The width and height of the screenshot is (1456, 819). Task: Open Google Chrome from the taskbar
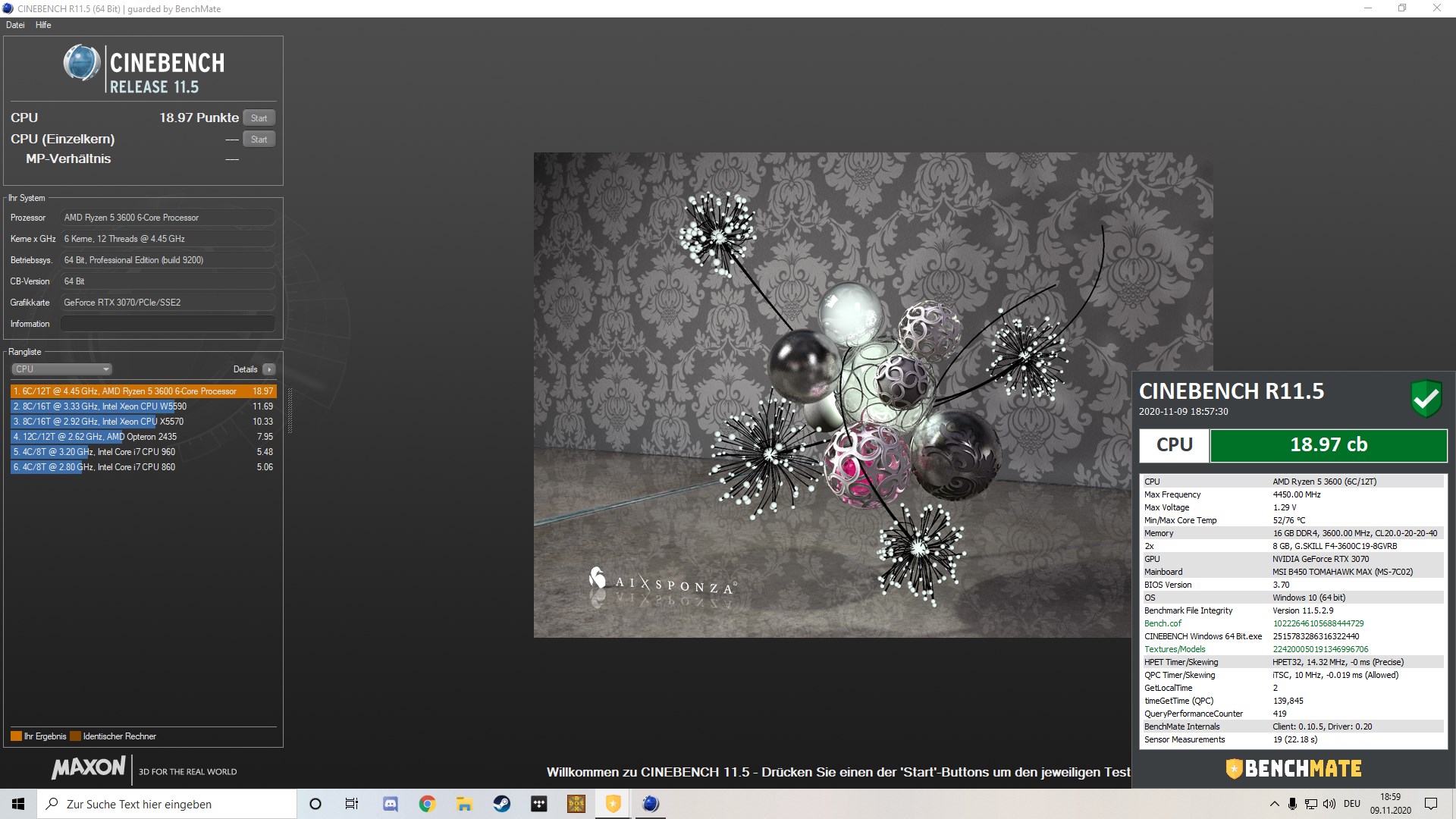tap(428, 804)
